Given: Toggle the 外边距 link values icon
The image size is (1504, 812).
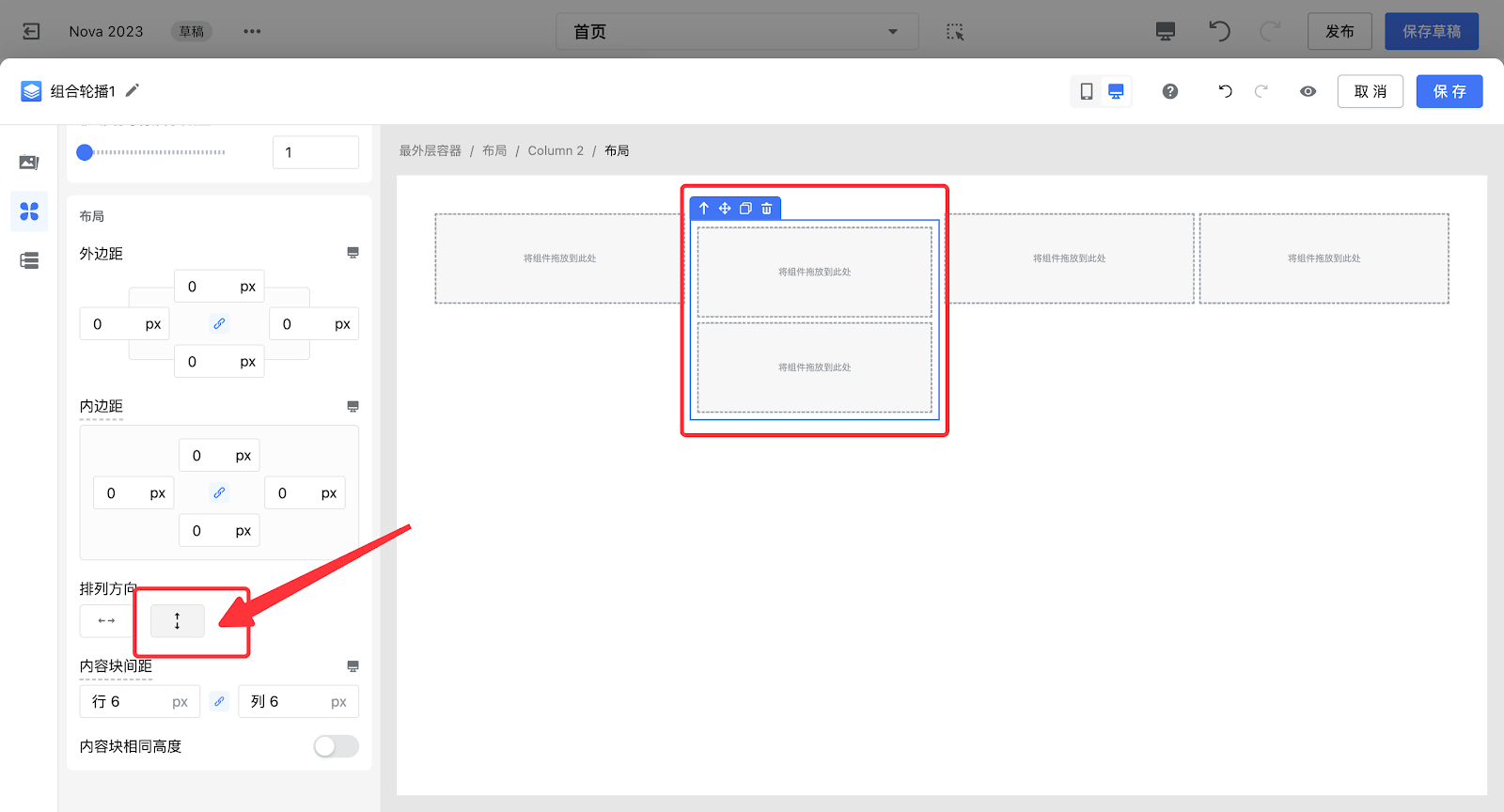Looking at the screenshot, I should tap(219, 324).
